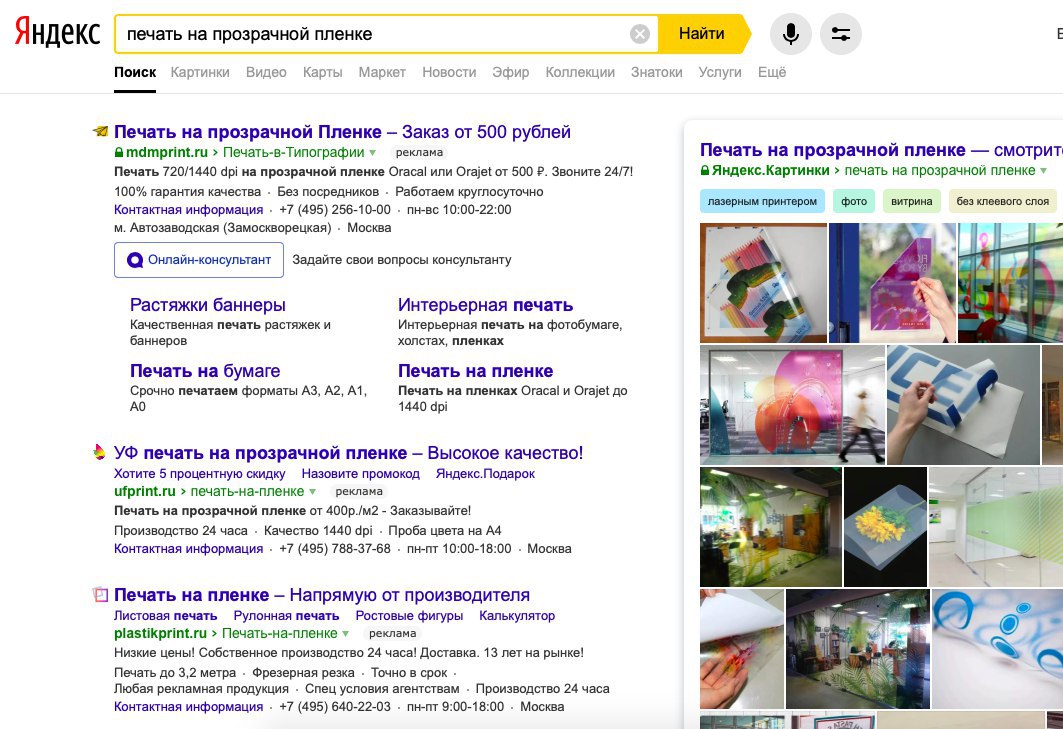Click the Онлайн-консультант button
The width and height of the screenshot is (1063, 729).
pyautogui.click(x=199, y=260)
